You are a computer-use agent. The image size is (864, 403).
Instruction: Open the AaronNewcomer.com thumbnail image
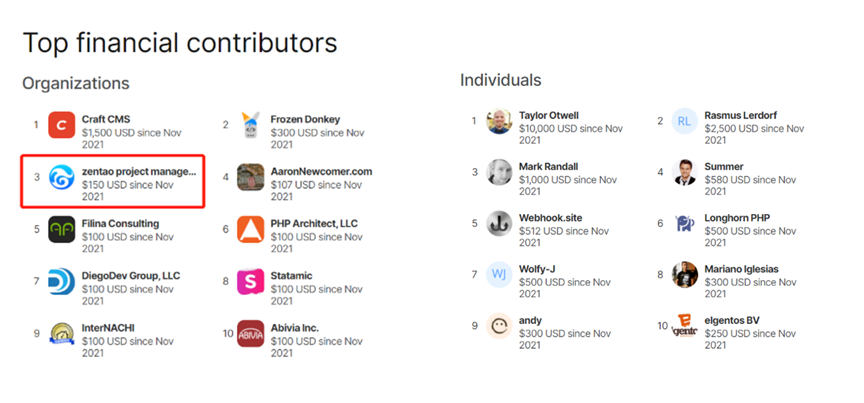[250, 177]
